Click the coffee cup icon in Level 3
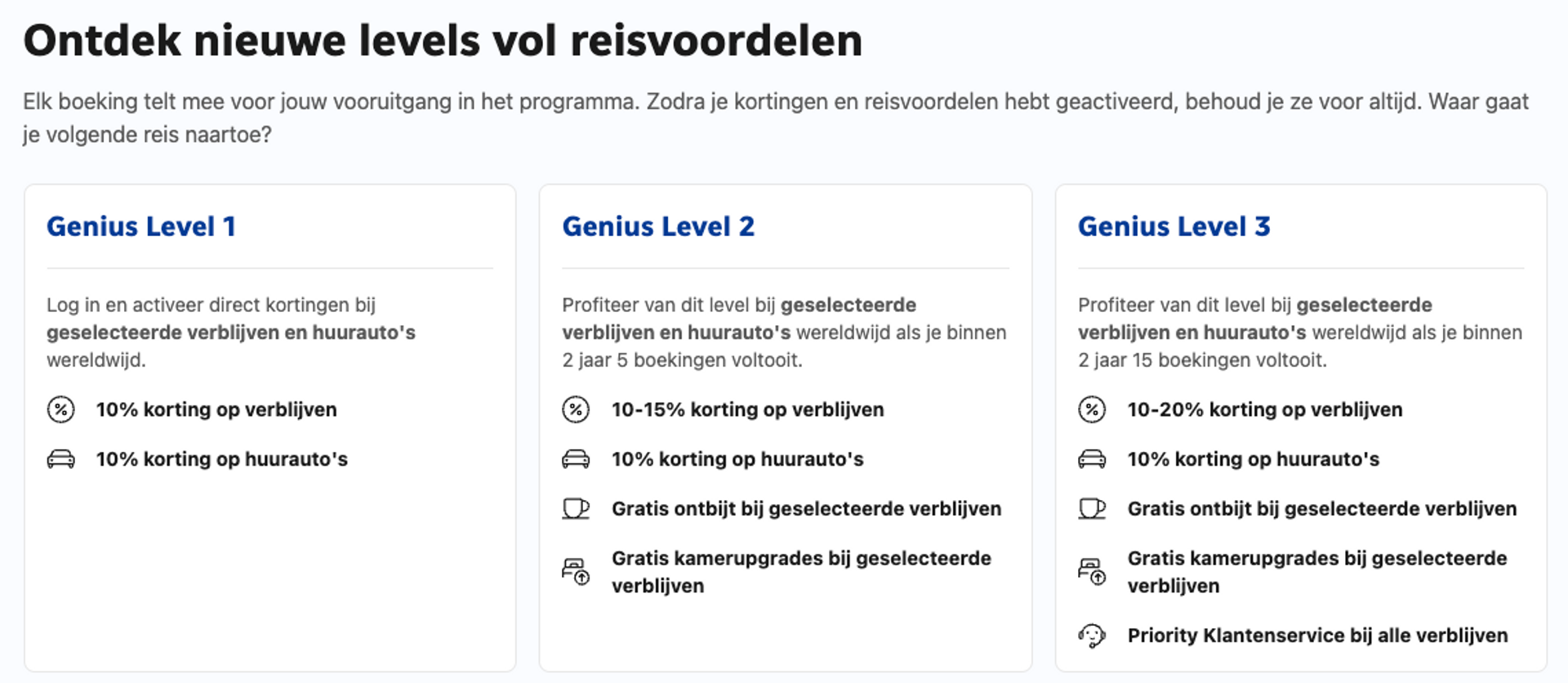1568x683 pixels. coord(1092,509)
